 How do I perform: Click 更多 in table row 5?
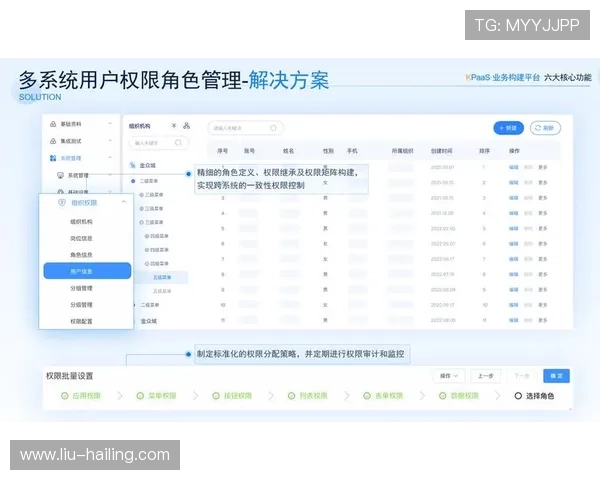click(x=543, y=229)
